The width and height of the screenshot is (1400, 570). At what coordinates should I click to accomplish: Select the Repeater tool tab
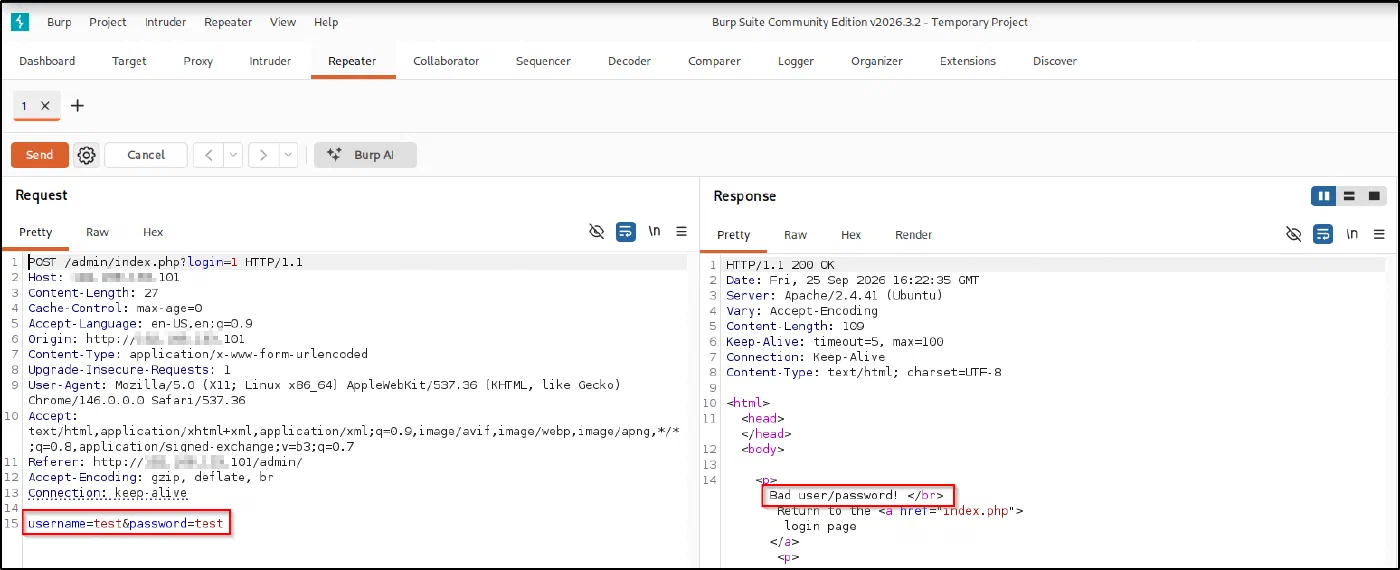coord(352,61)
